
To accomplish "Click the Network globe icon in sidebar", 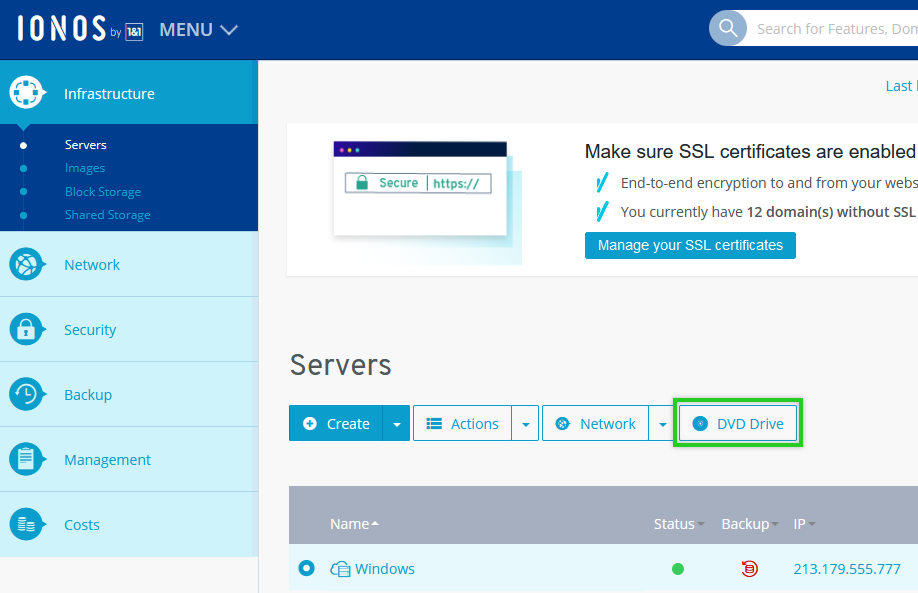I will tap(27, 265).
